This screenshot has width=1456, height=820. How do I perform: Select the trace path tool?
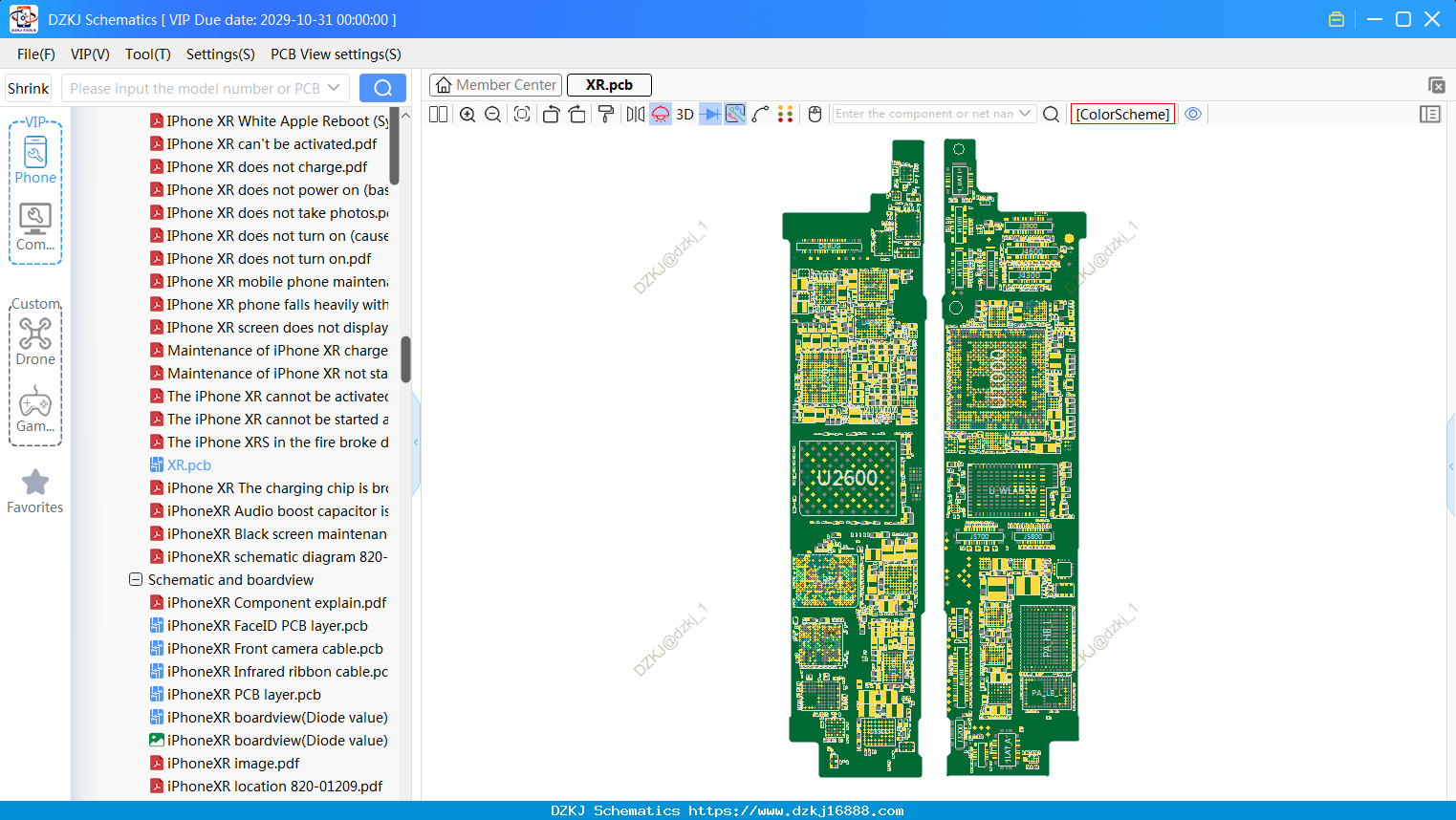point(761,115)
